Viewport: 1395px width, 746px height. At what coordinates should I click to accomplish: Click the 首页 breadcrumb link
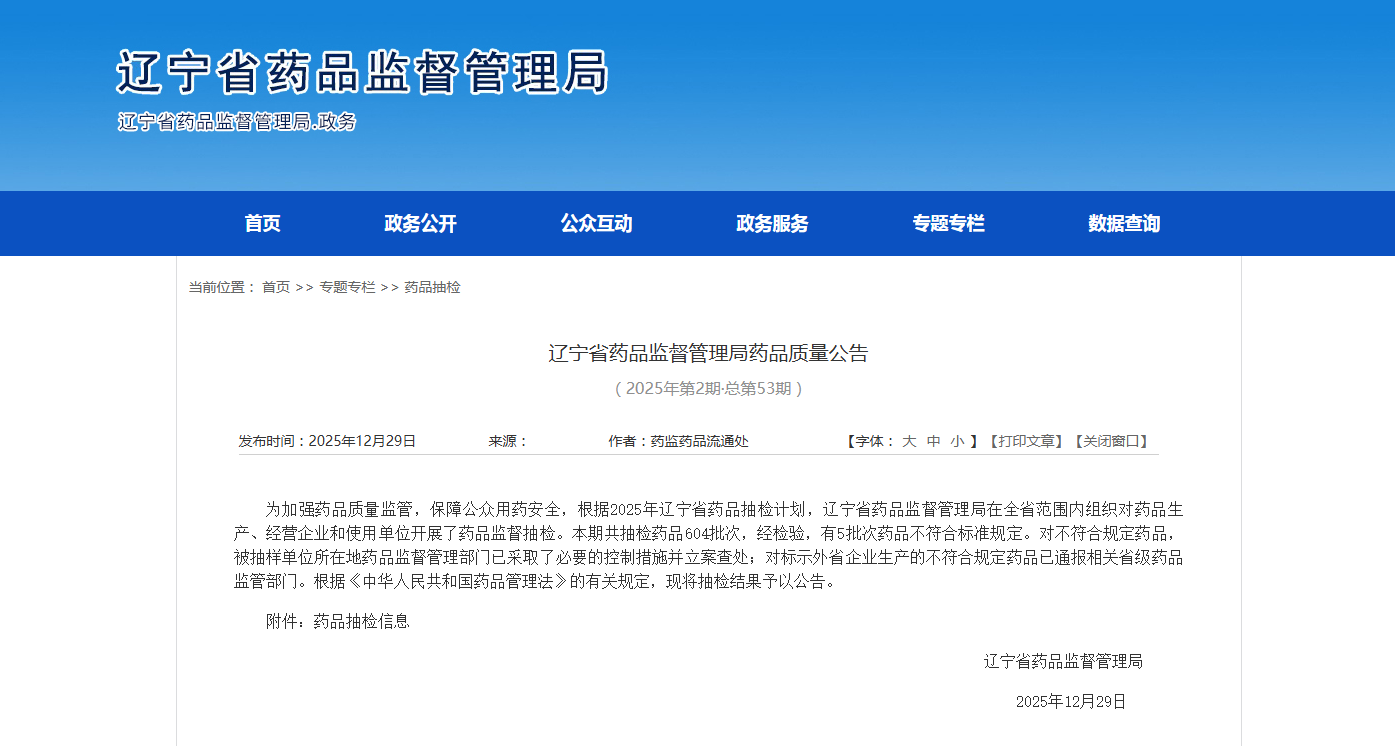276,288
